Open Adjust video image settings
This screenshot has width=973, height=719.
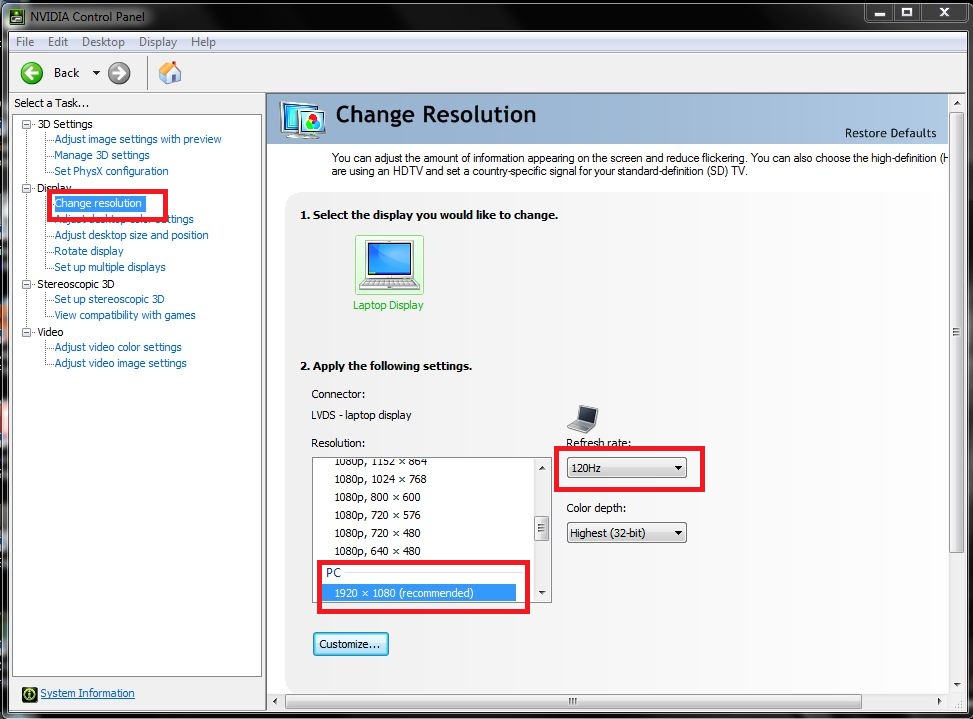tap(120, 364)
